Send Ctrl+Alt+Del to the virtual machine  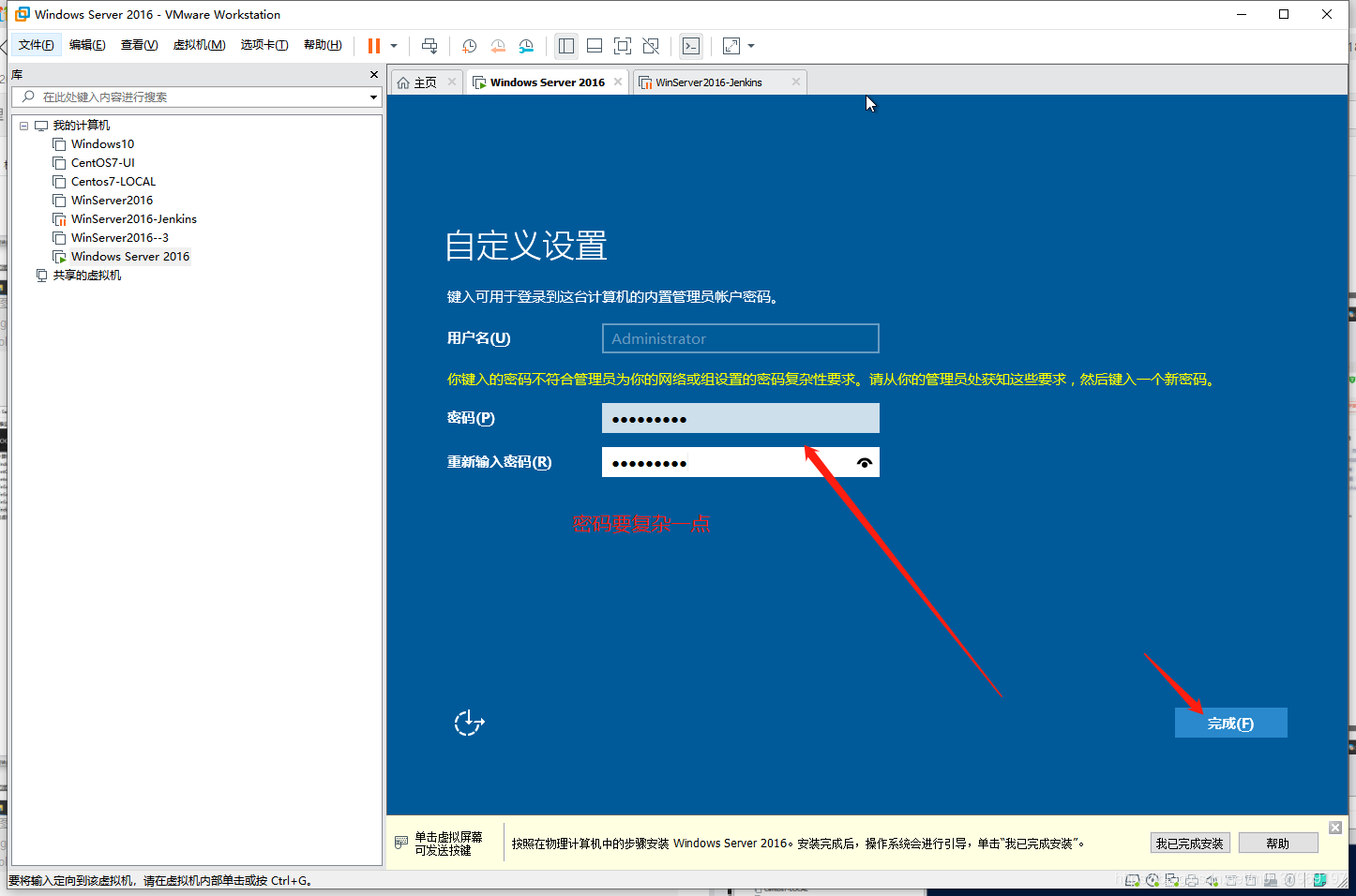pyautogui.click(x=429, y=46)
